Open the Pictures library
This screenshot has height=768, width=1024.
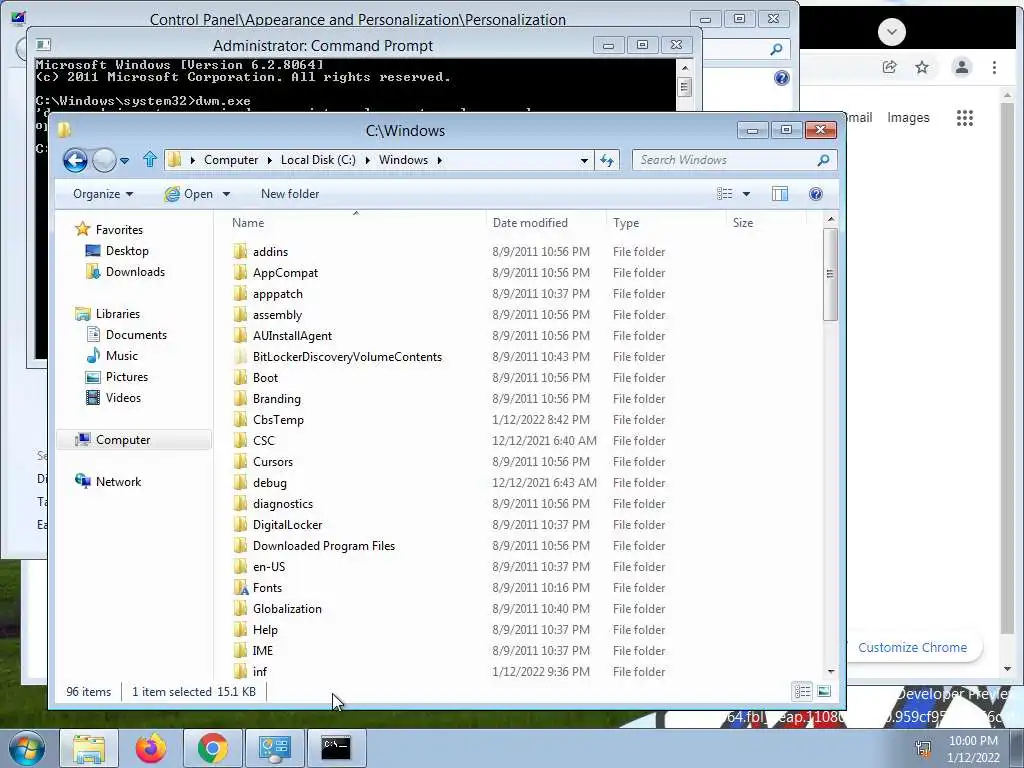(127, 377)
